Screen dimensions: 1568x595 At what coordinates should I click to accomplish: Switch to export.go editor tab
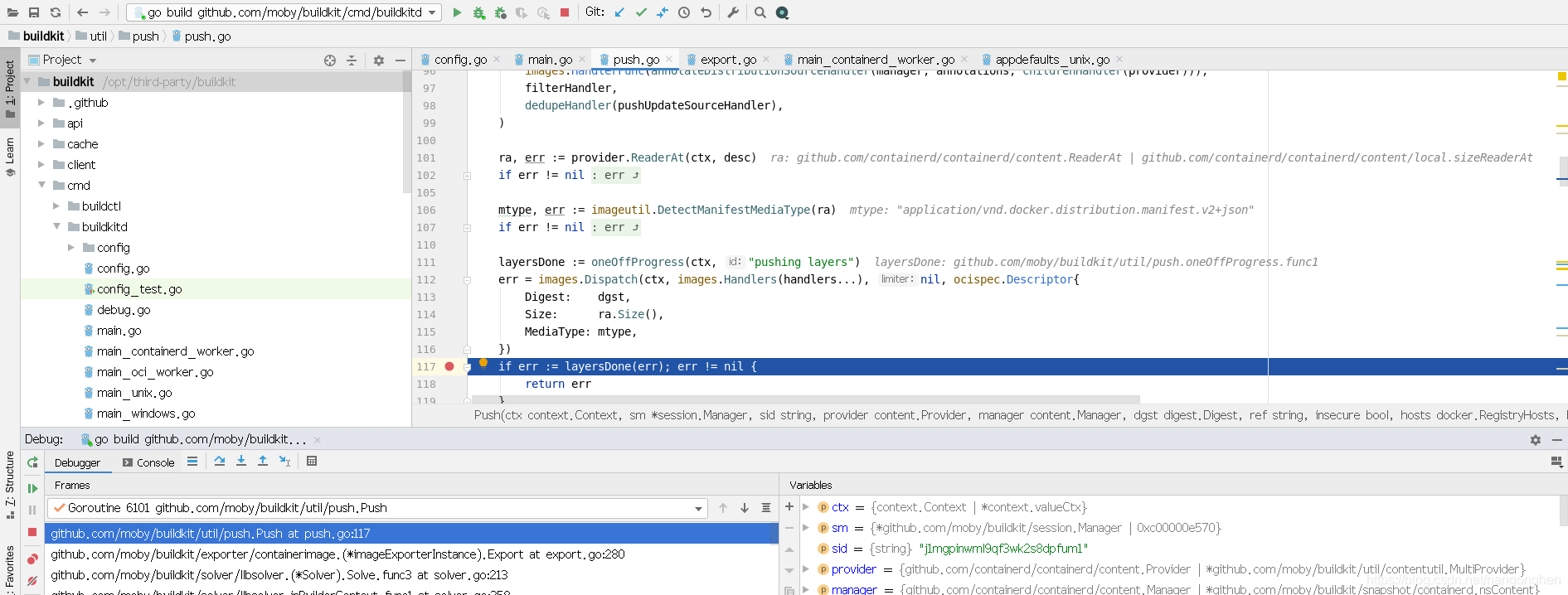[x=728, y=60]
